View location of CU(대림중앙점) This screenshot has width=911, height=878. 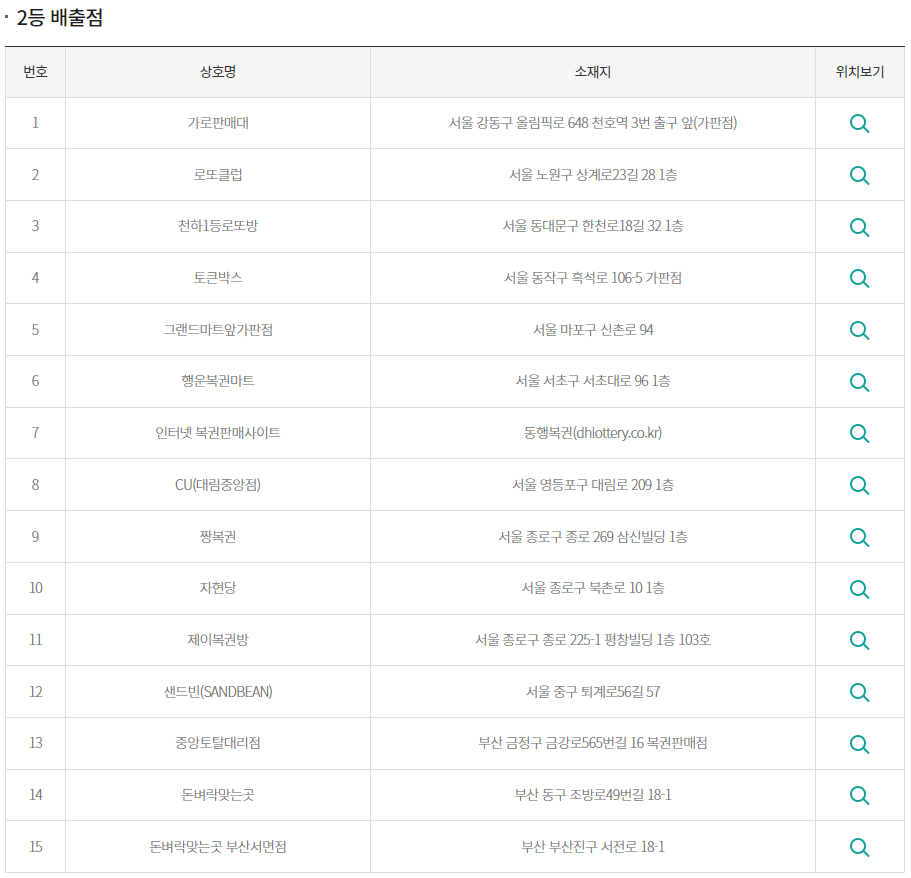click(859, 485)
